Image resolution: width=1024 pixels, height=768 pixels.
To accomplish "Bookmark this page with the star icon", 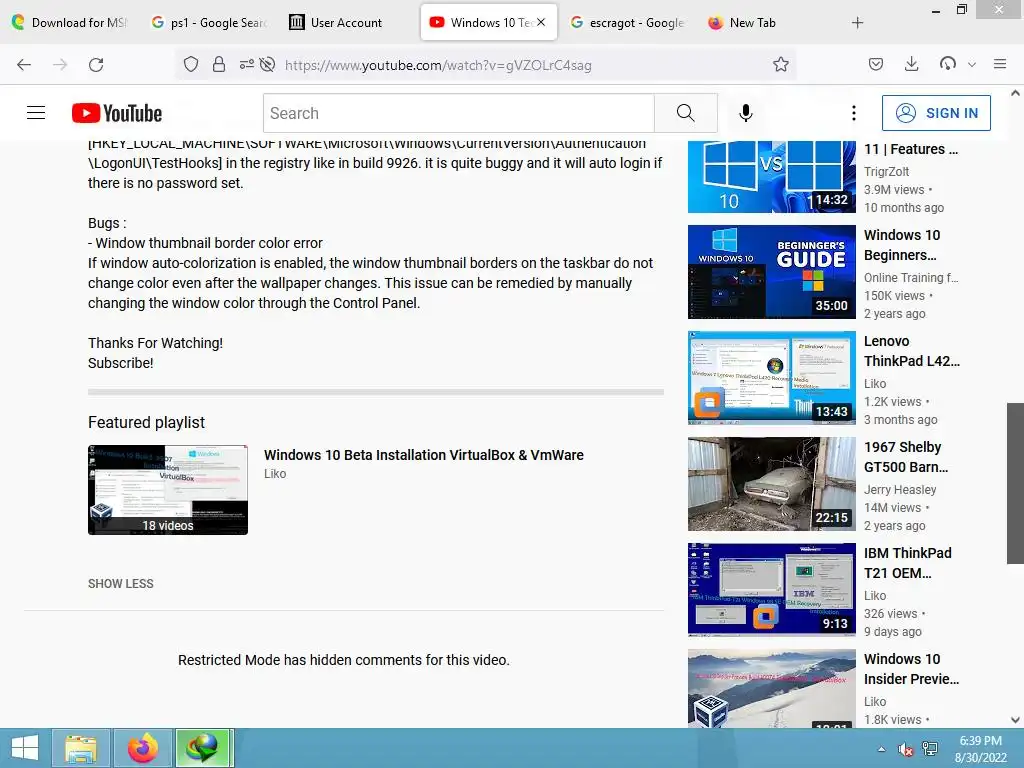I will (x=780, y=65).
